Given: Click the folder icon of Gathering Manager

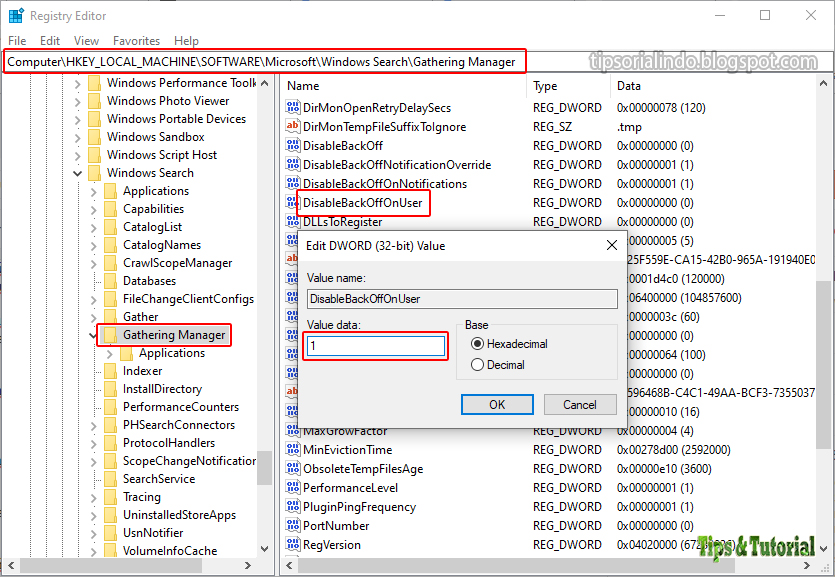Looking at the screenshot, I should [110, 335].
